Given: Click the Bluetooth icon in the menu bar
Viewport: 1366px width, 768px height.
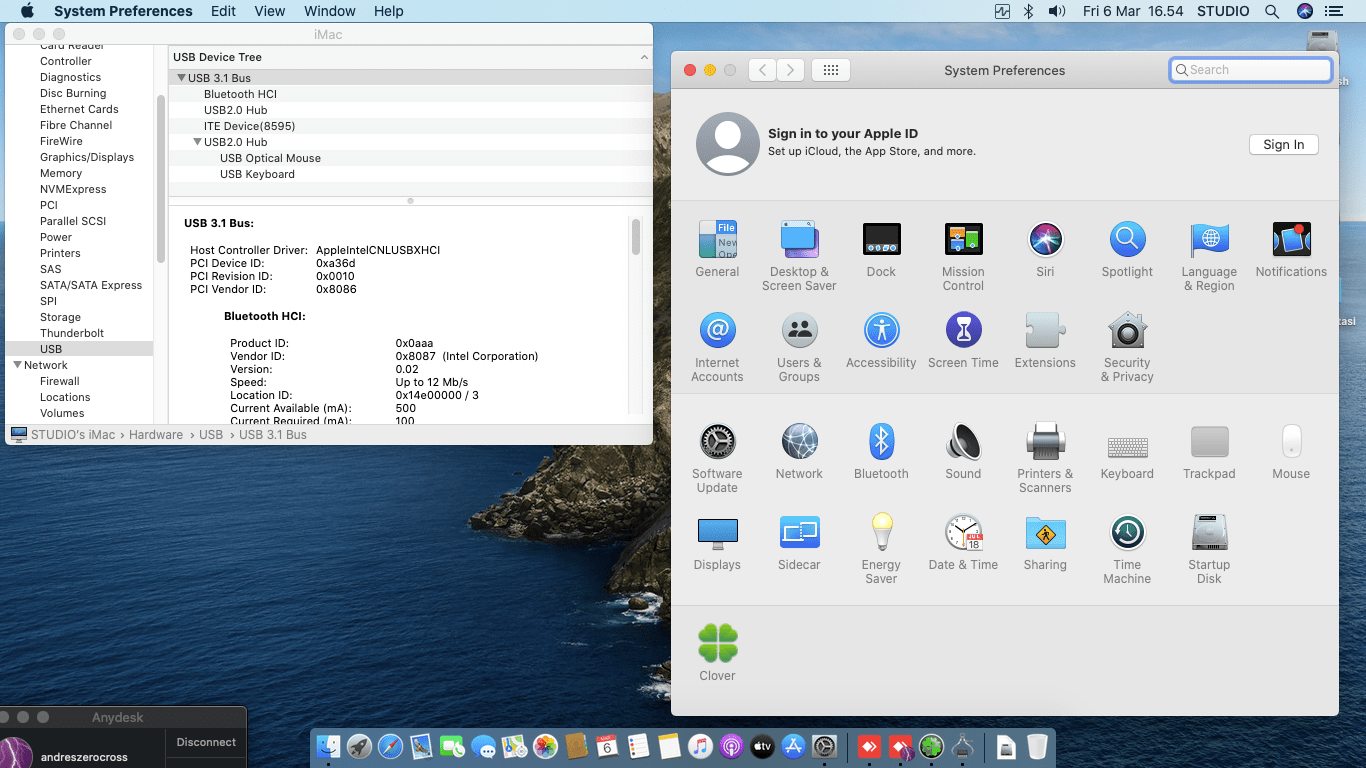Looking at the screenshot, I should (1029, 11).
